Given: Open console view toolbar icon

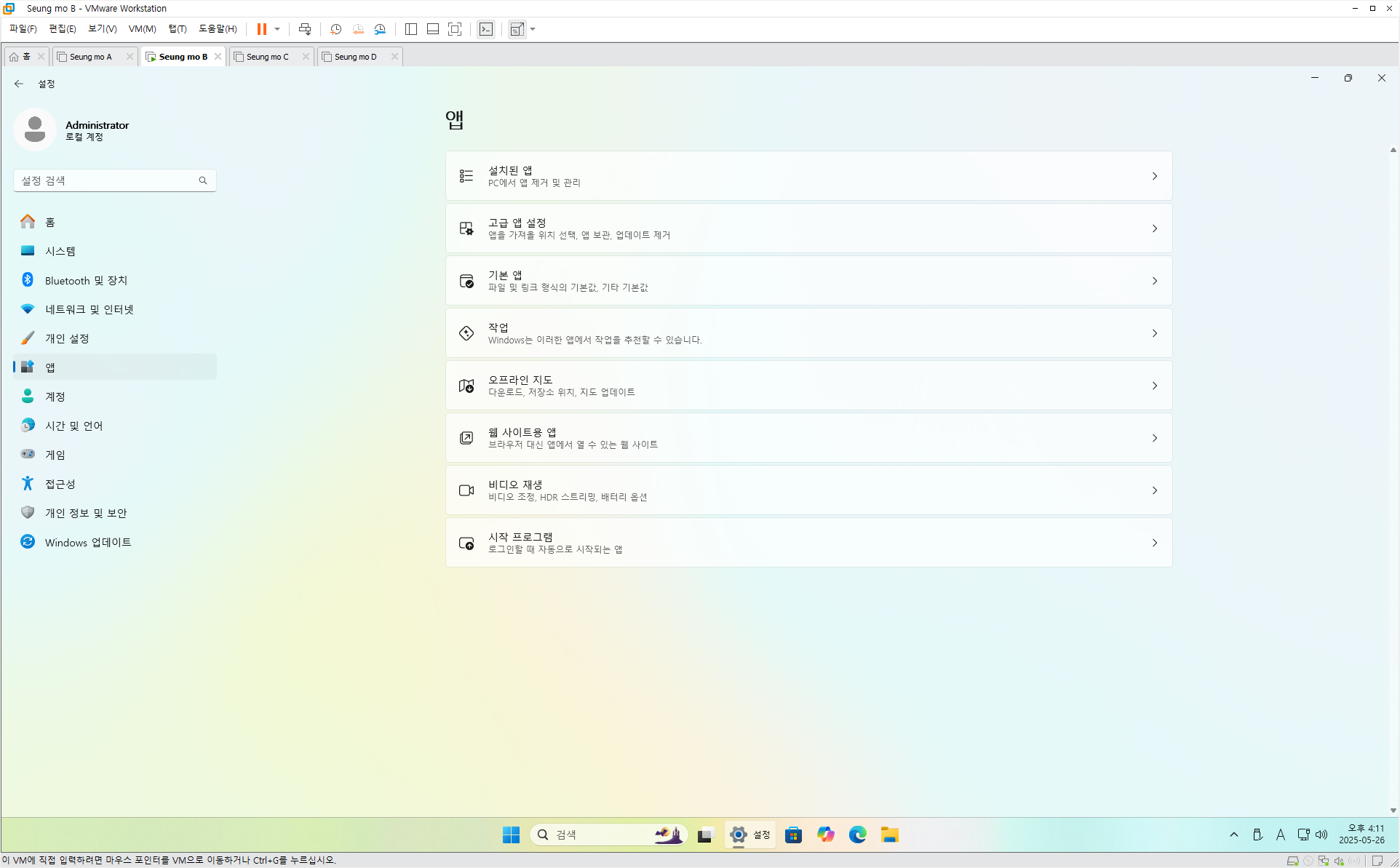Looking at the screenshot, I should (x=486, y=29).
